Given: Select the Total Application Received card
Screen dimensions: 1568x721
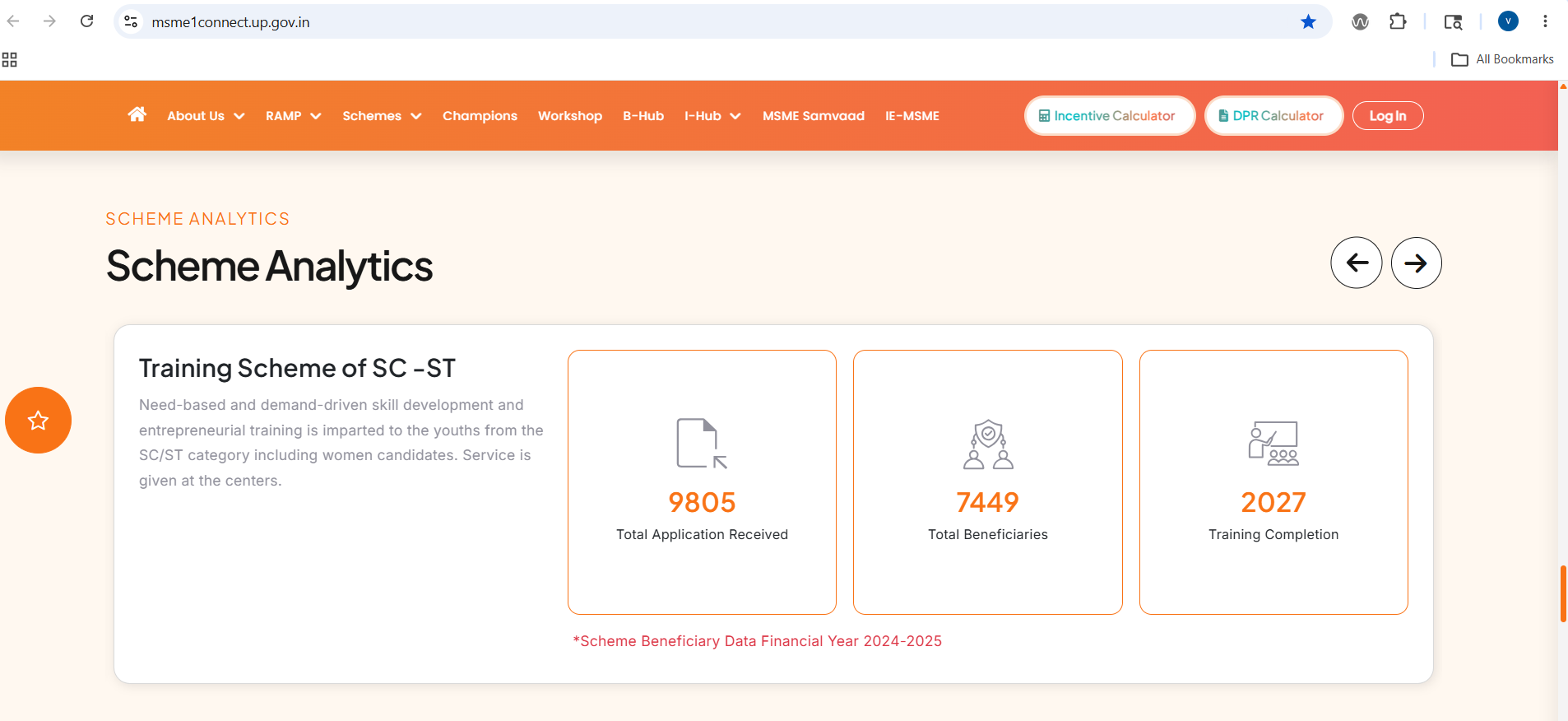Looking at the screenshot, I should pyautogui.click(x=702, y=482).
